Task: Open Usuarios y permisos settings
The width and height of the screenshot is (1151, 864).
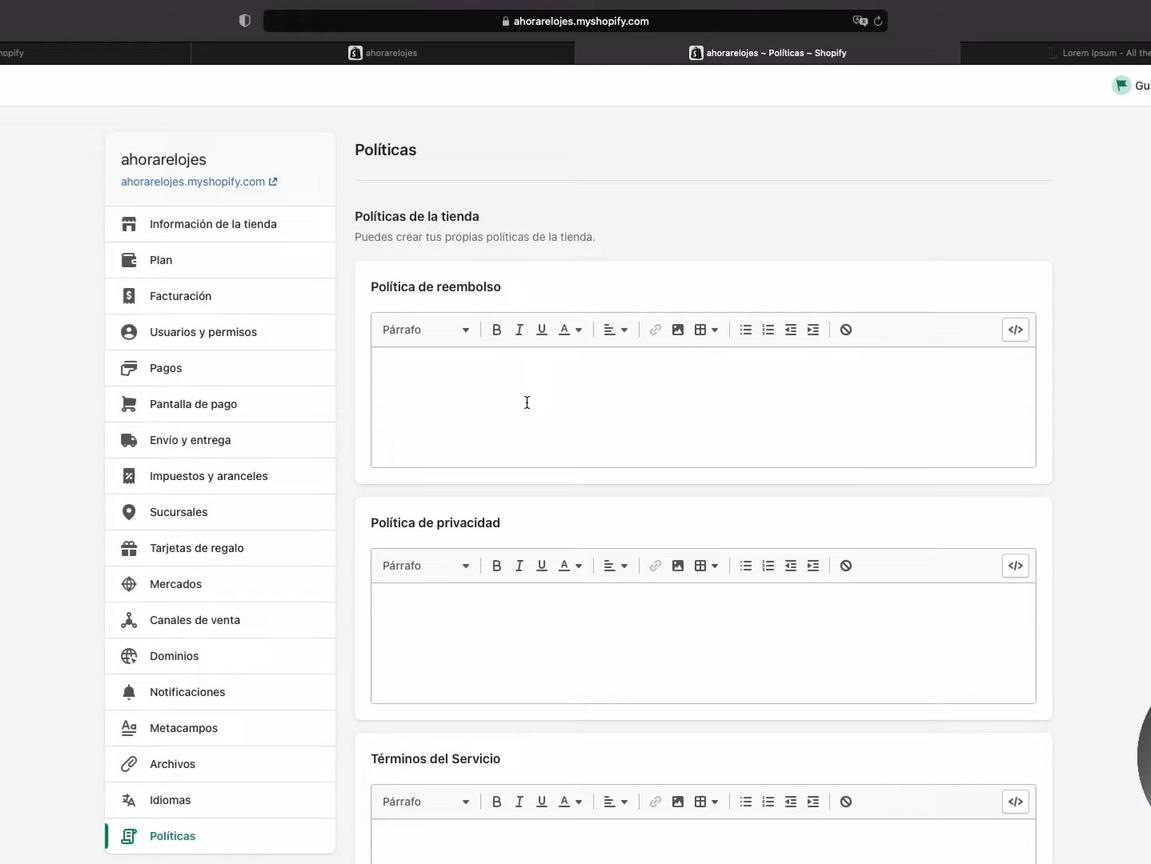Action: [x=220, y=332]
